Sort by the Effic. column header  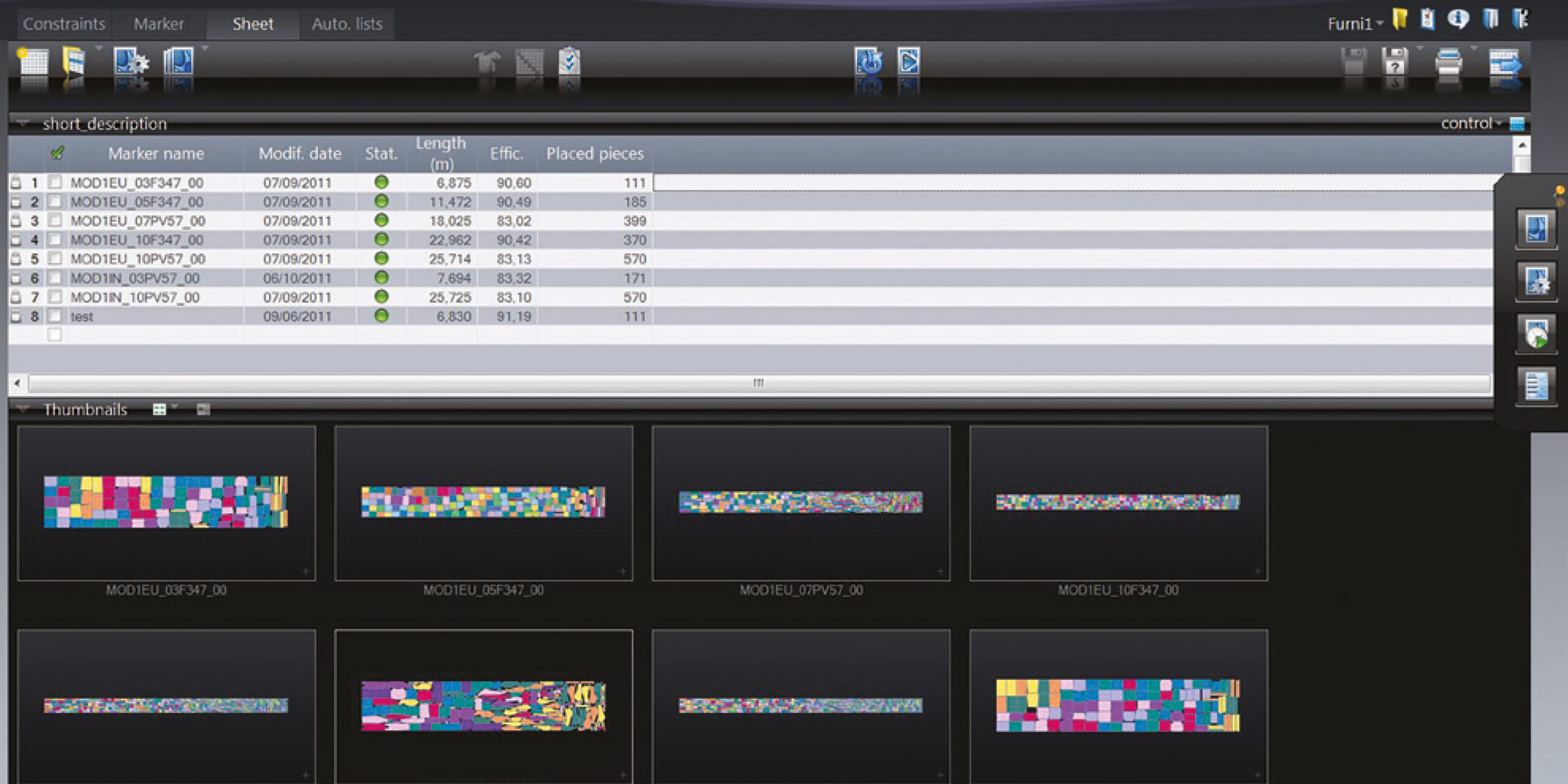(x=506, y=154)
